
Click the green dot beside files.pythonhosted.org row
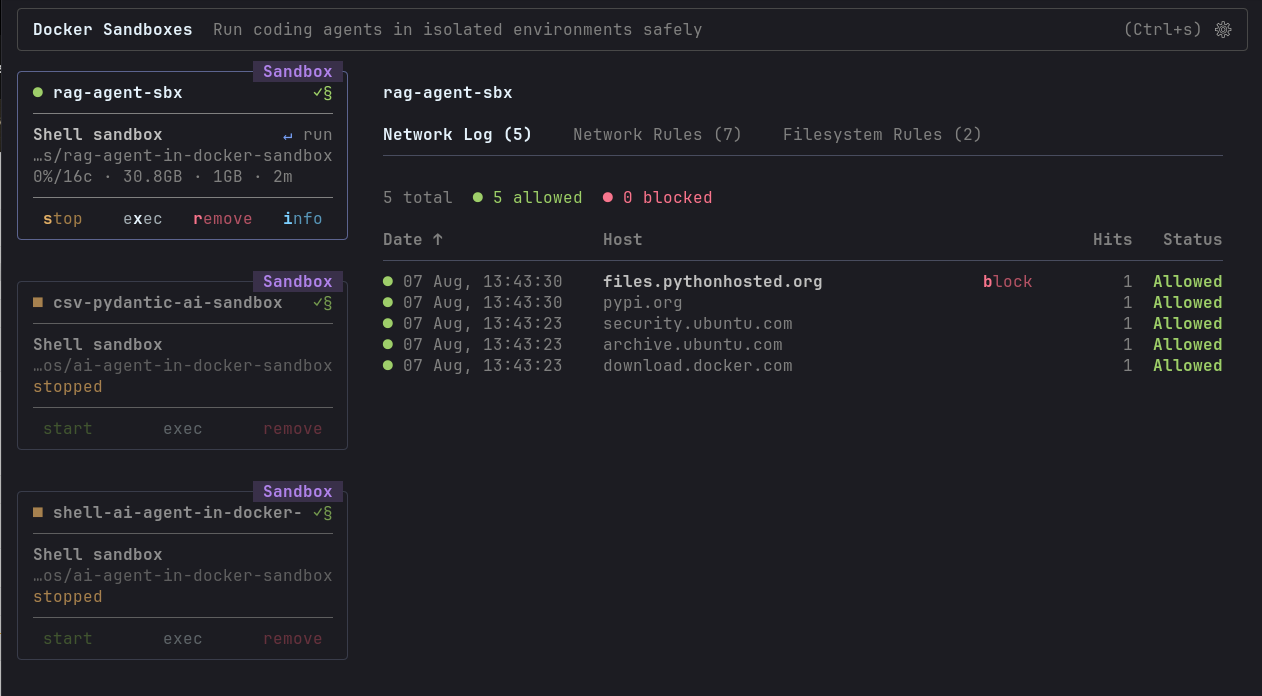pos(388,282)
